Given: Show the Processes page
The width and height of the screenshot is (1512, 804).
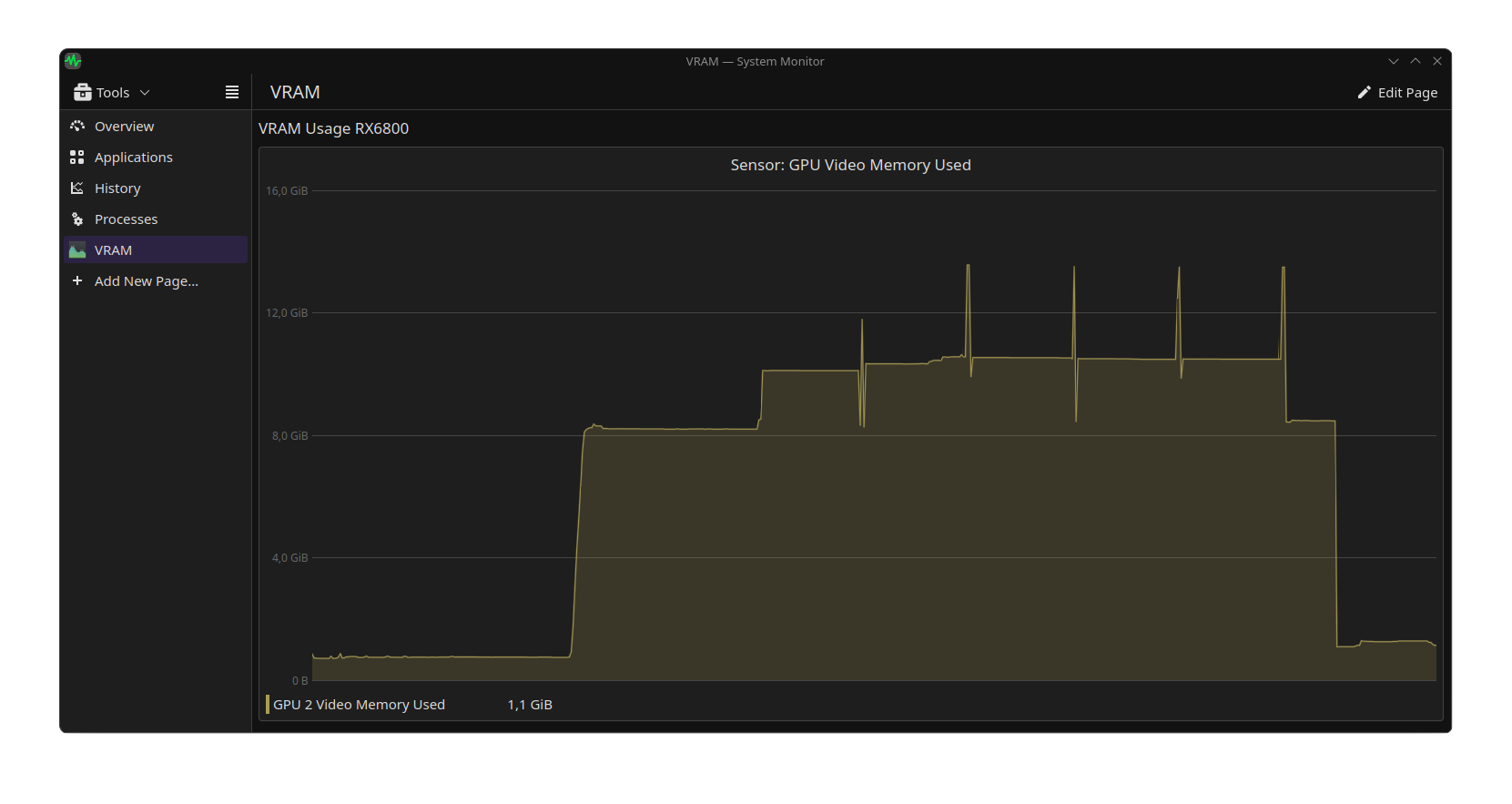Looking at the screenshot, I should [x=156, y=219].
